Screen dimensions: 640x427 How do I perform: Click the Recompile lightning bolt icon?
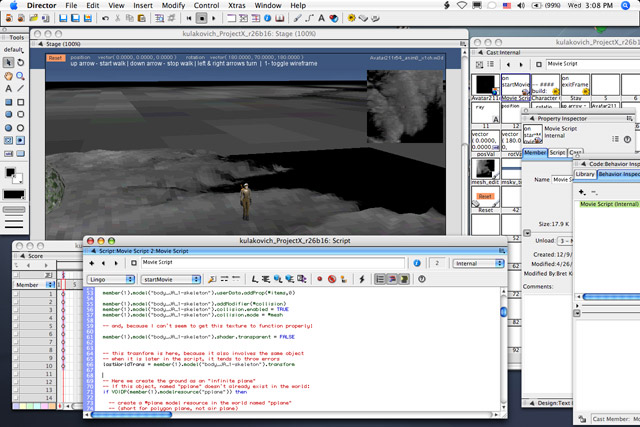[x=362, y=279]
